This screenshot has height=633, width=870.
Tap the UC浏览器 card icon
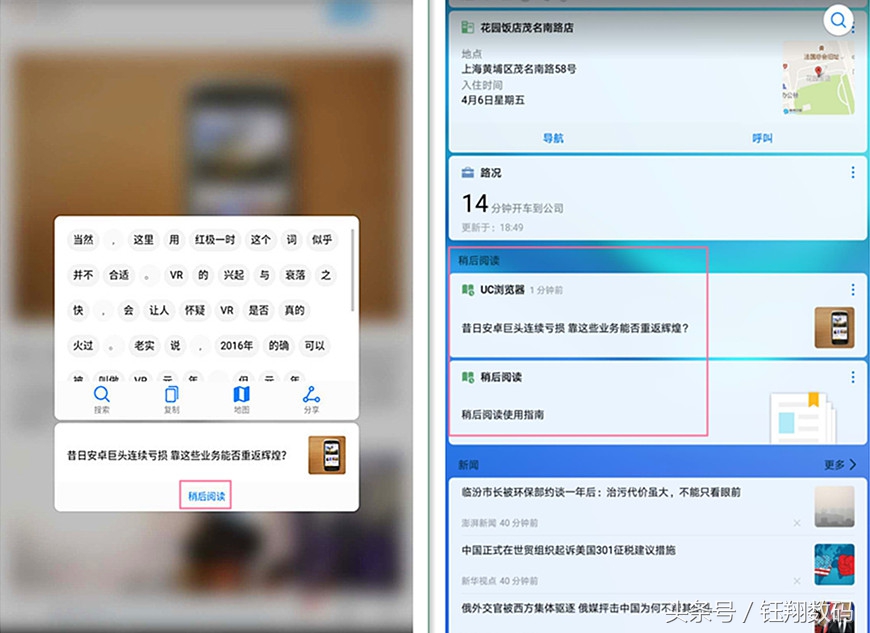coord(468,290)
